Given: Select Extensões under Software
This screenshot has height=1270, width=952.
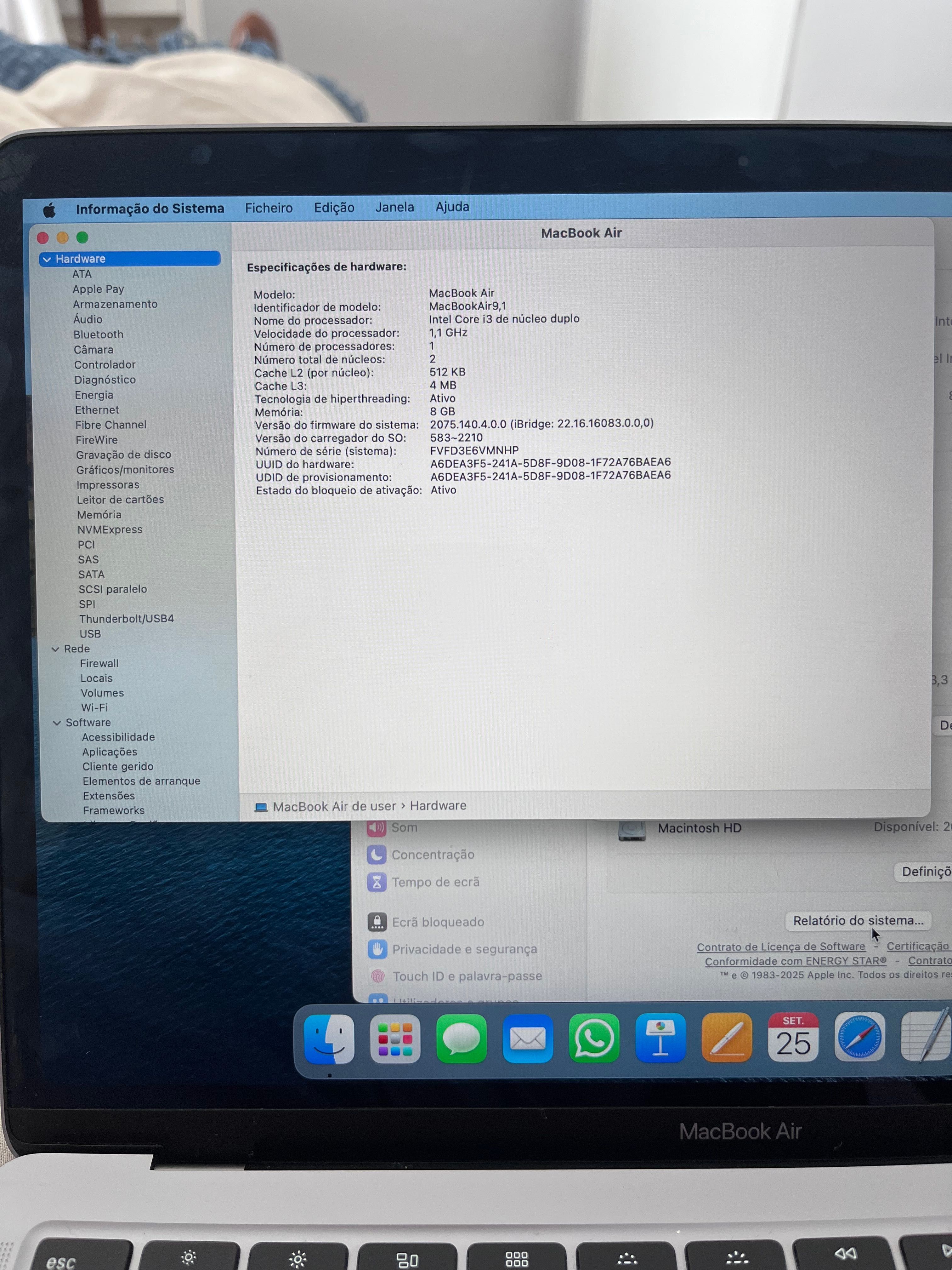Looking at the screenshot, I should (109, 796).
